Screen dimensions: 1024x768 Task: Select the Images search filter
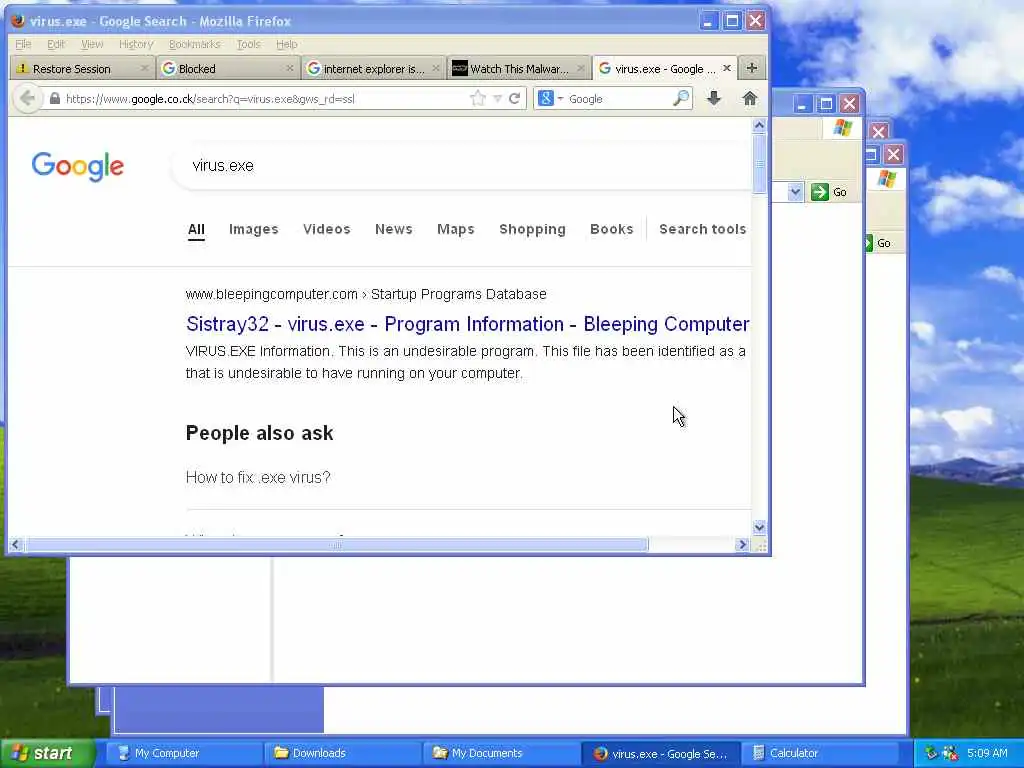pos(253,229)
